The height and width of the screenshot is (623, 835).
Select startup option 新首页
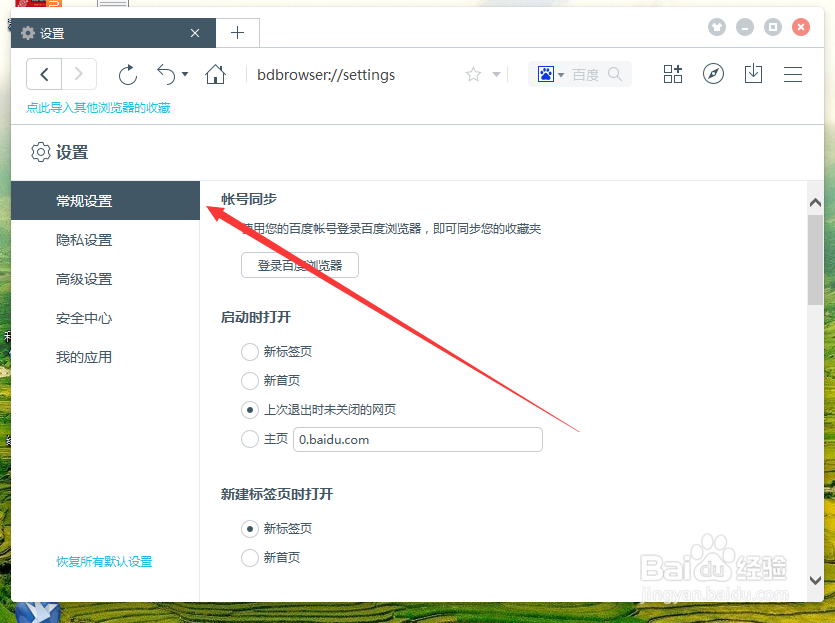click(x=250, y=381)
